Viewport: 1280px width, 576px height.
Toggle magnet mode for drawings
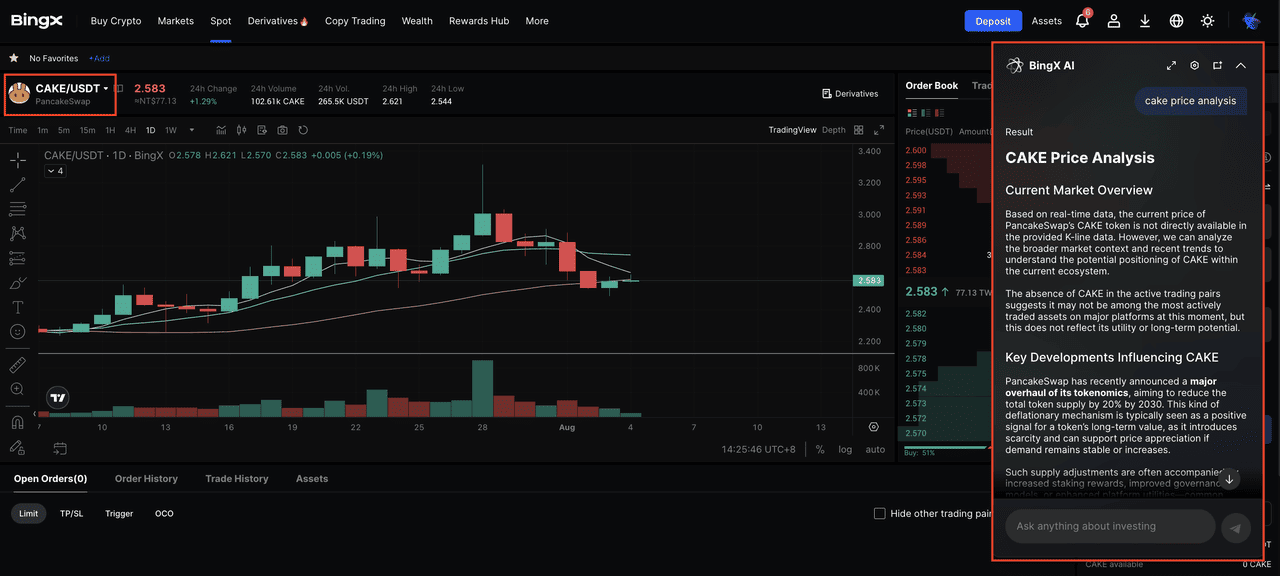pos(17,422)
